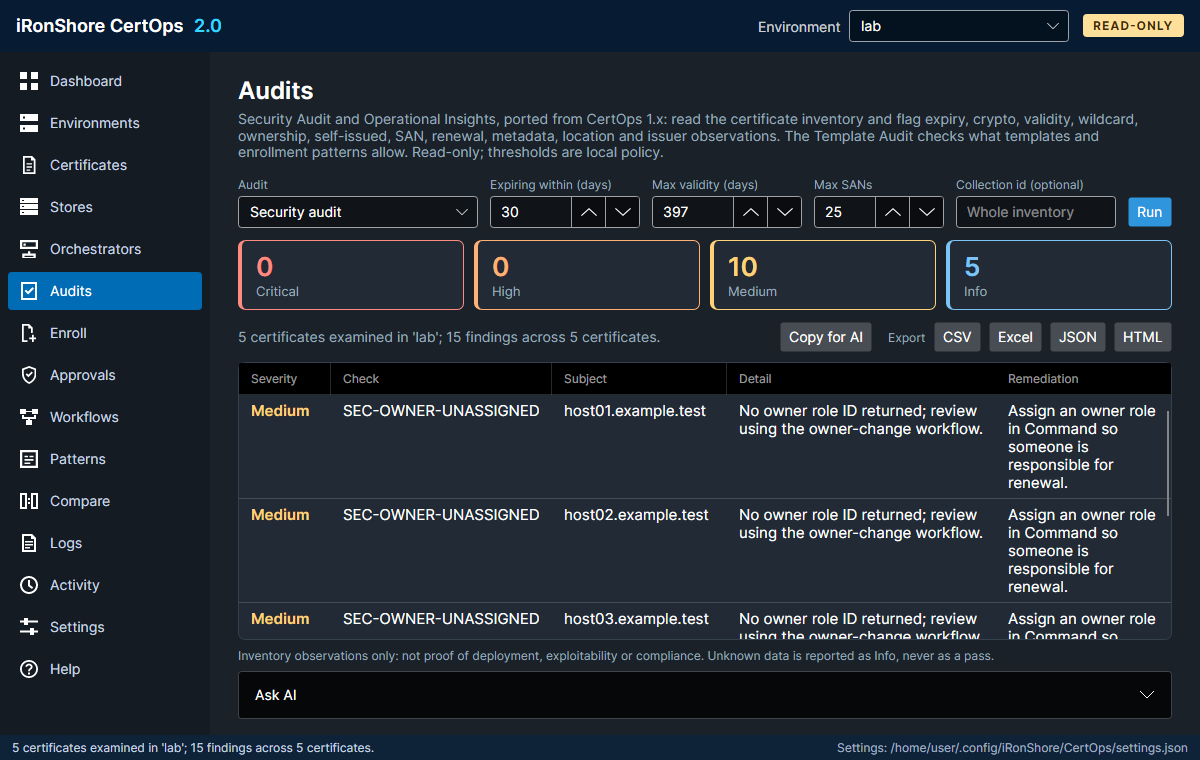Click the Environments server icon
This screenshot has width=1200, height=760.
click(x=29, y=123)
